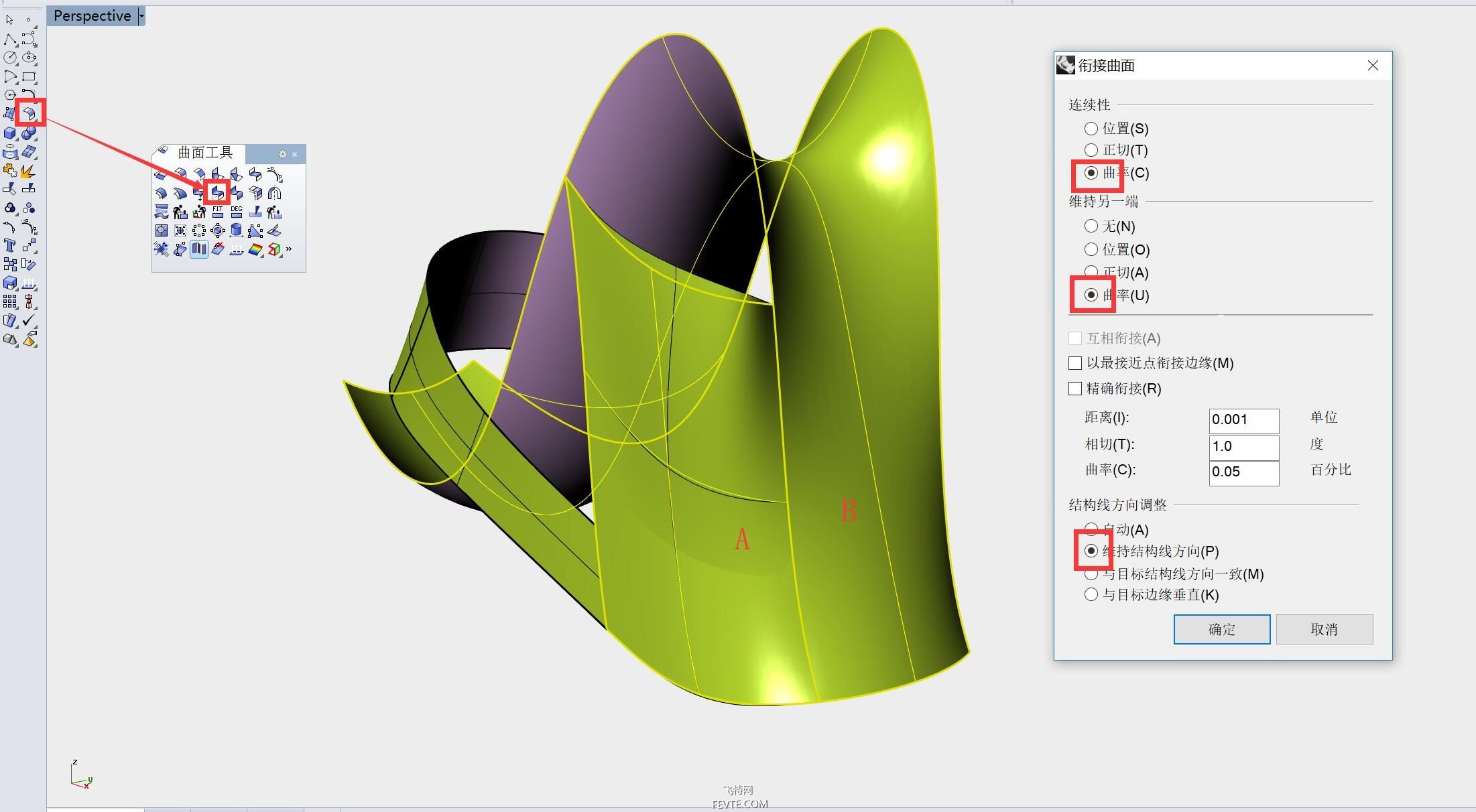Edit 曲率(C) tolerance input field
The image size is (1476, 812).
(x=1243, y=472)
